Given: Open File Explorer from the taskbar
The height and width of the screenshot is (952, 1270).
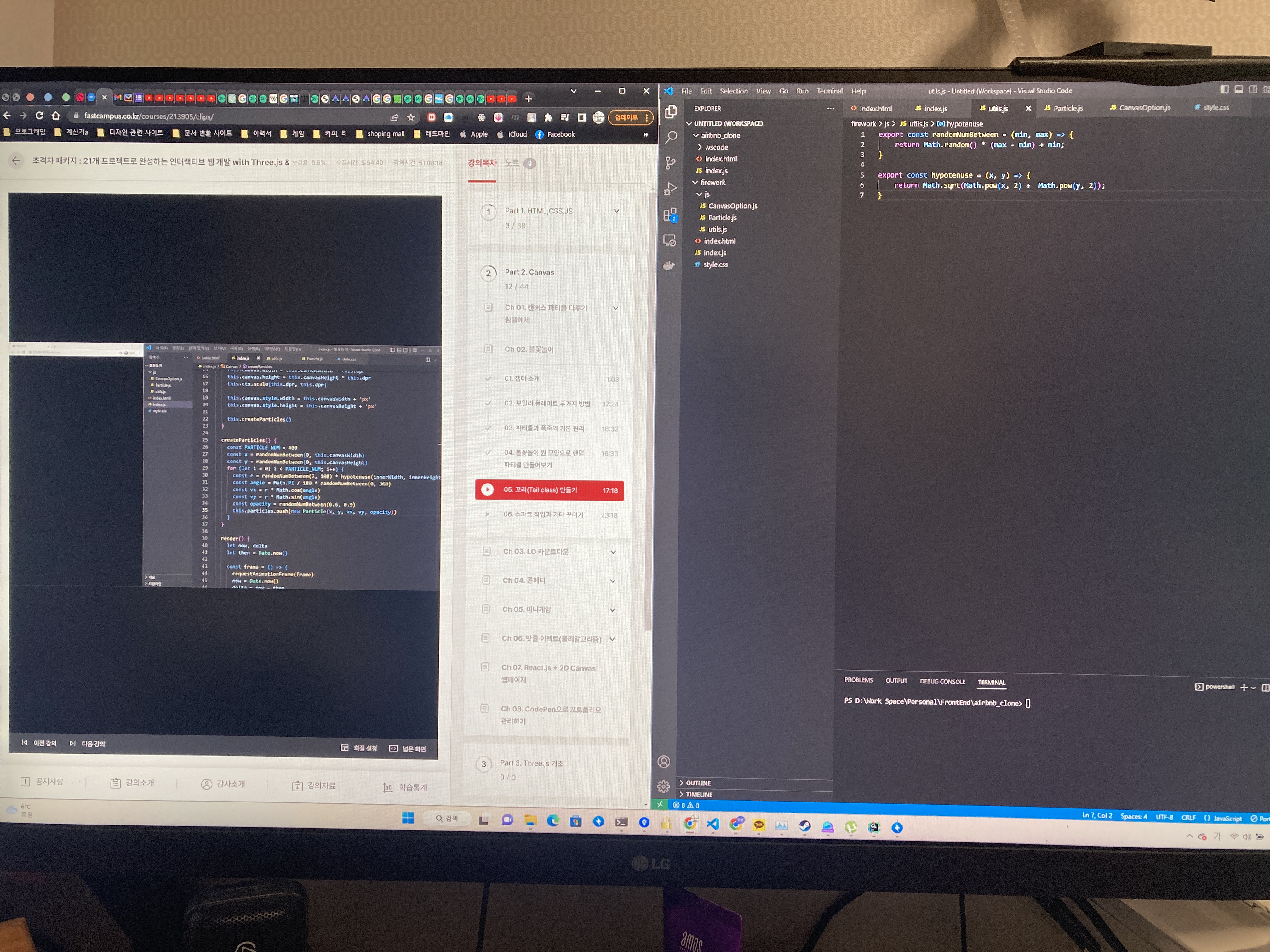Looking at the screenshot, I should click(x=530, y=821).
